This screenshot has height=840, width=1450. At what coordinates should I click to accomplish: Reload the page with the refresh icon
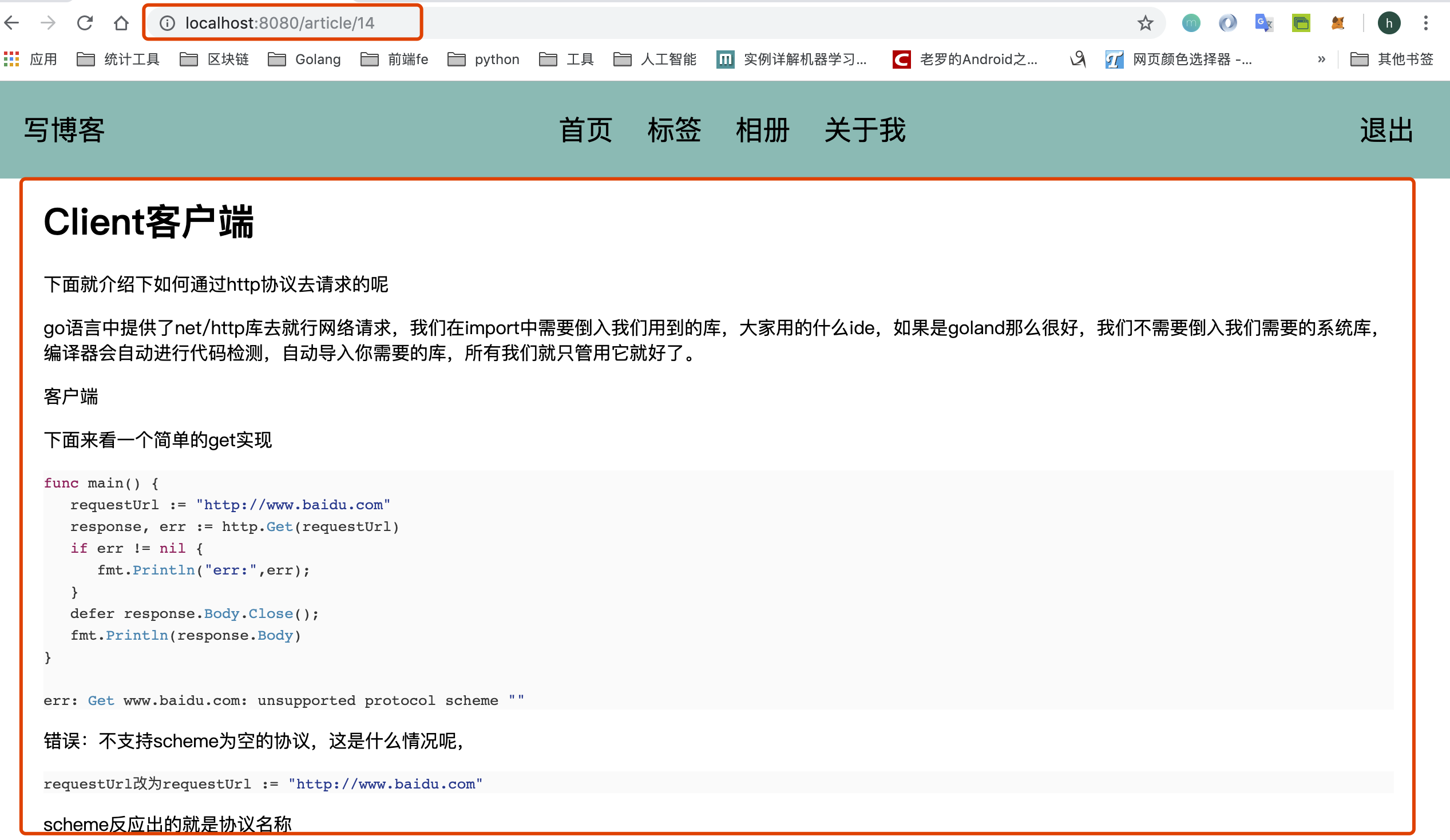[x=85, y=23]
